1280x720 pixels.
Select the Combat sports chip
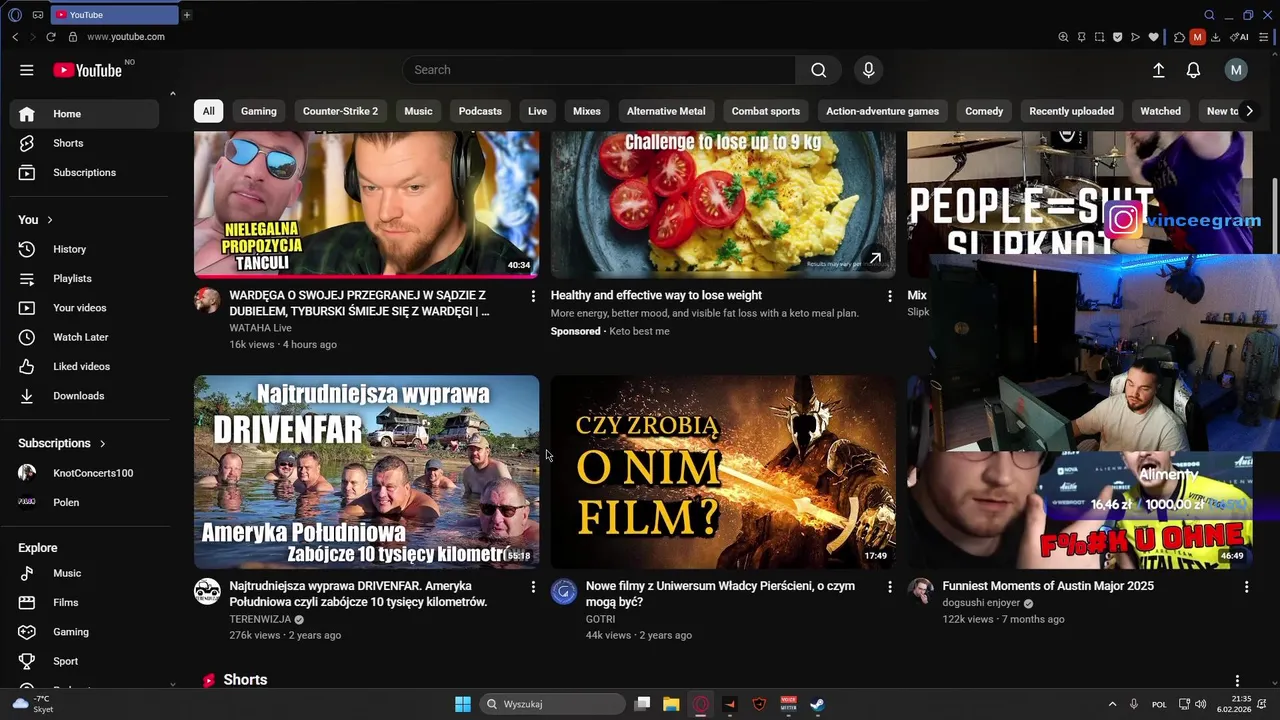click(766, 111)
